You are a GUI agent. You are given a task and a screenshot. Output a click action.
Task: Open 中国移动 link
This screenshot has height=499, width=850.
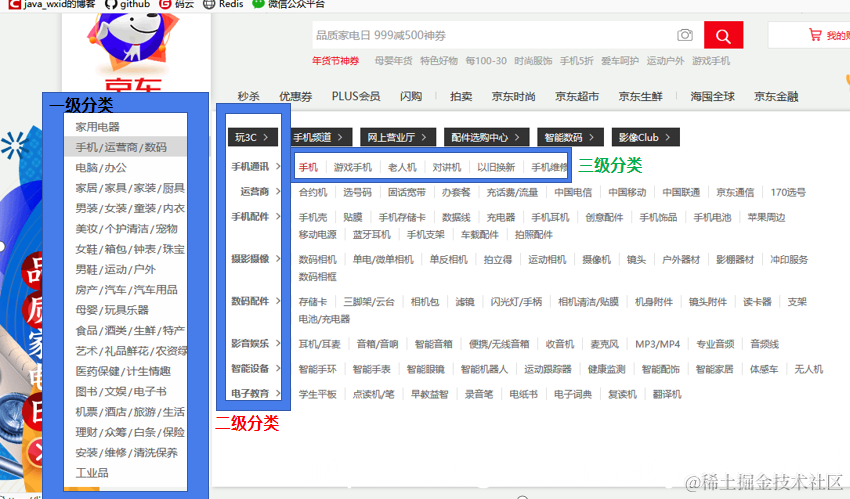pos(627,192)
